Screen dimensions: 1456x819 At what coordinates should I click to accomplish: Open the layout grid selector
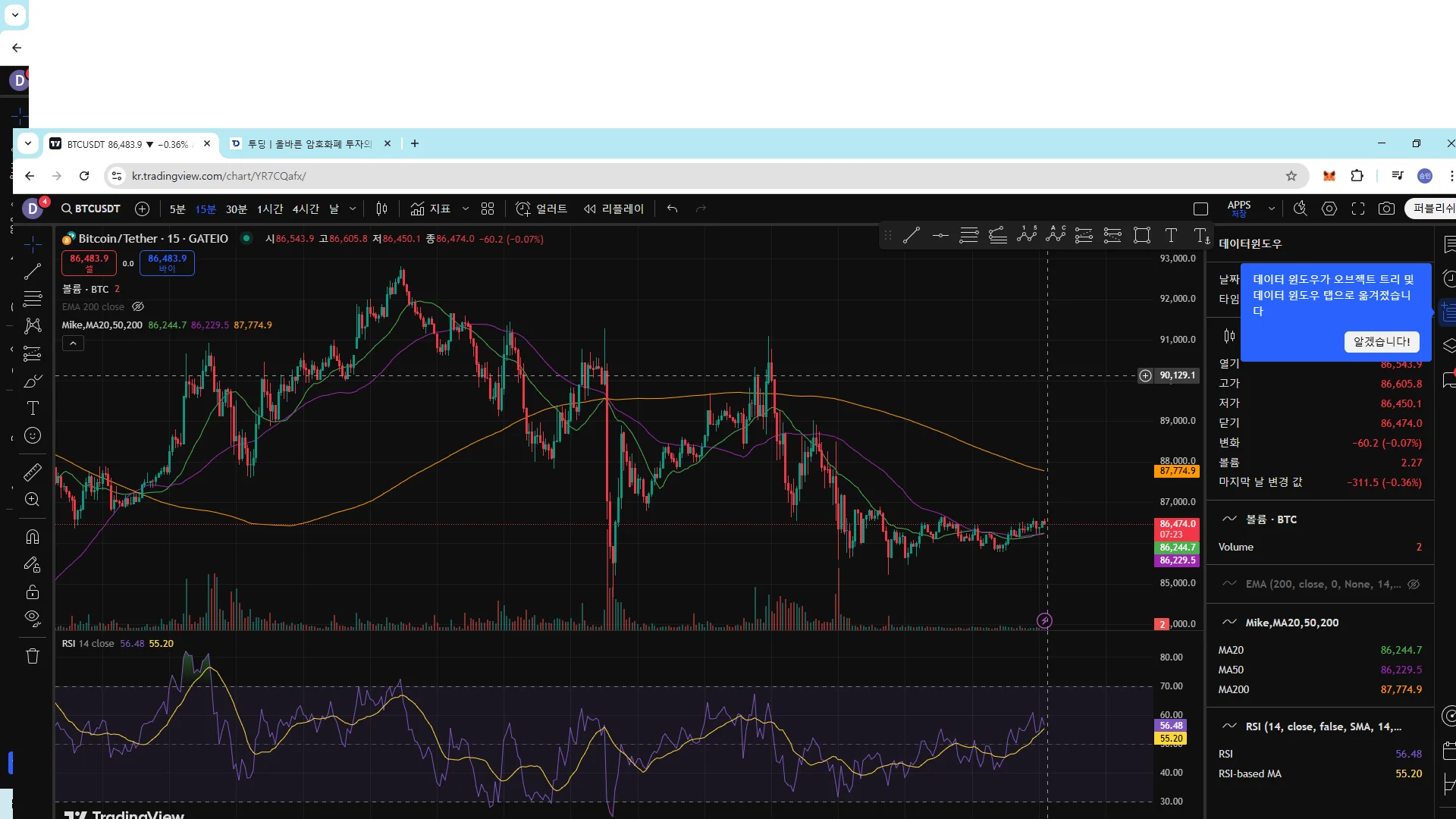pyautogui.click(x=488, y=209)
